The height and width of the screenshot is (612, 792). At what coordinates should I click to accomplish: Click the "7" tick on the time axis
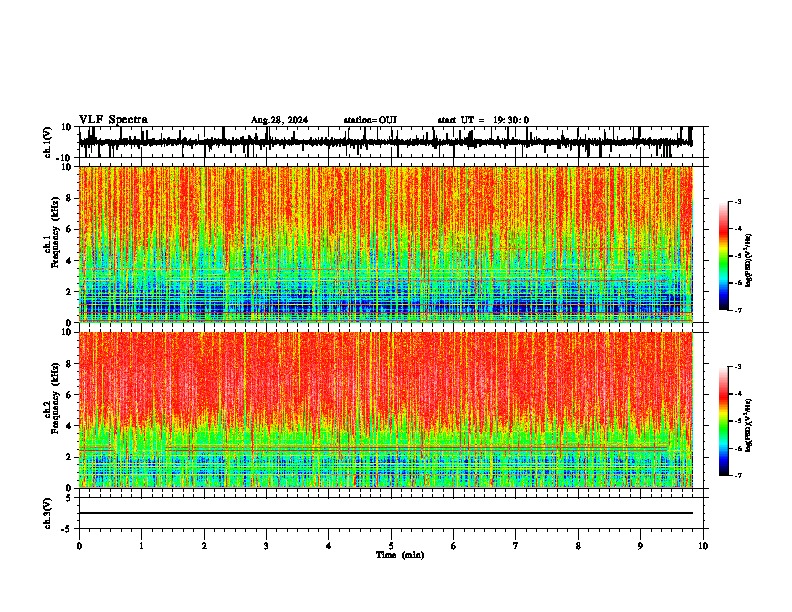[516, 546]
